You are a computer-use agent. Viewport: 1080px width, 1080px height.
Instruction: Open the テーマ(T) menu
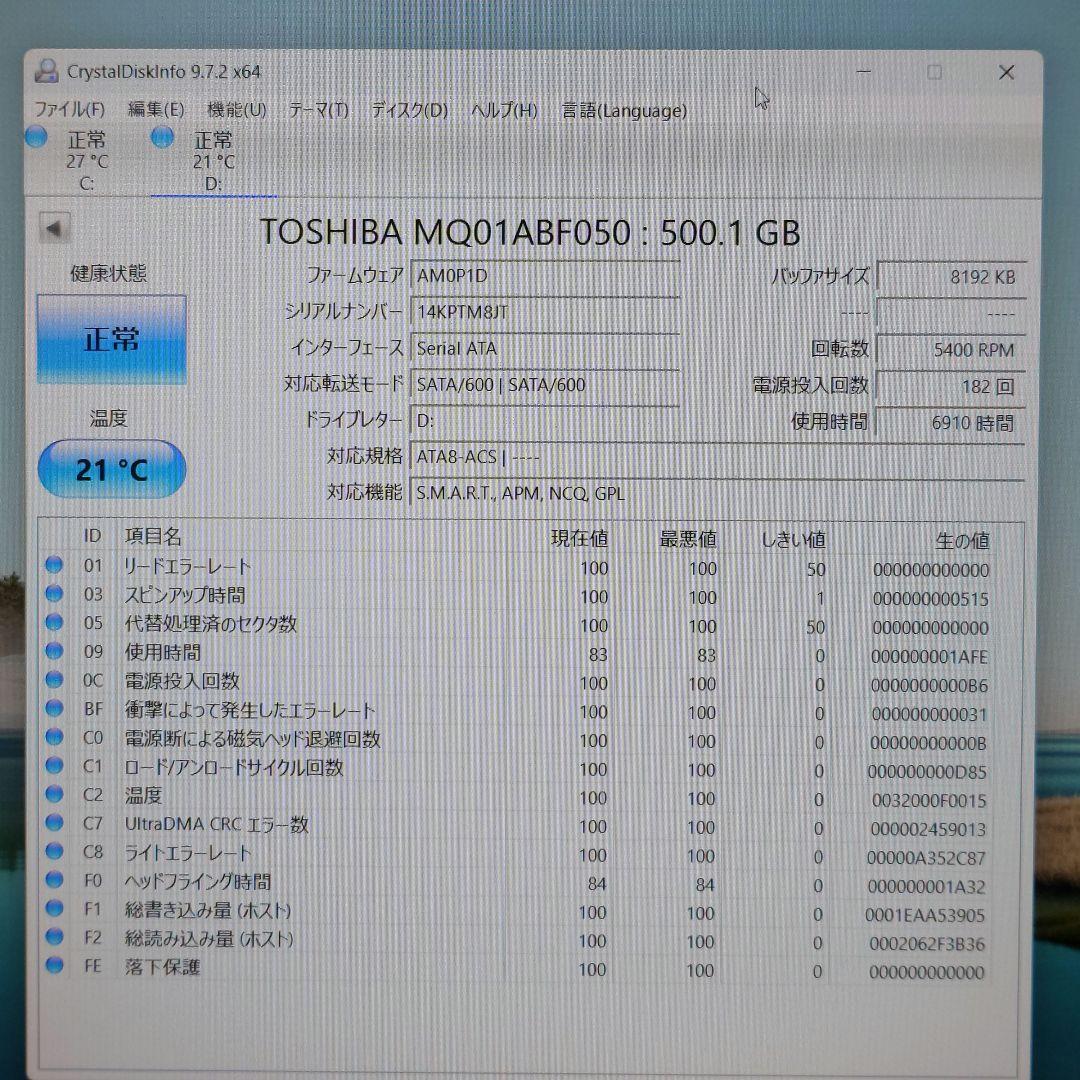coord(316,111)
